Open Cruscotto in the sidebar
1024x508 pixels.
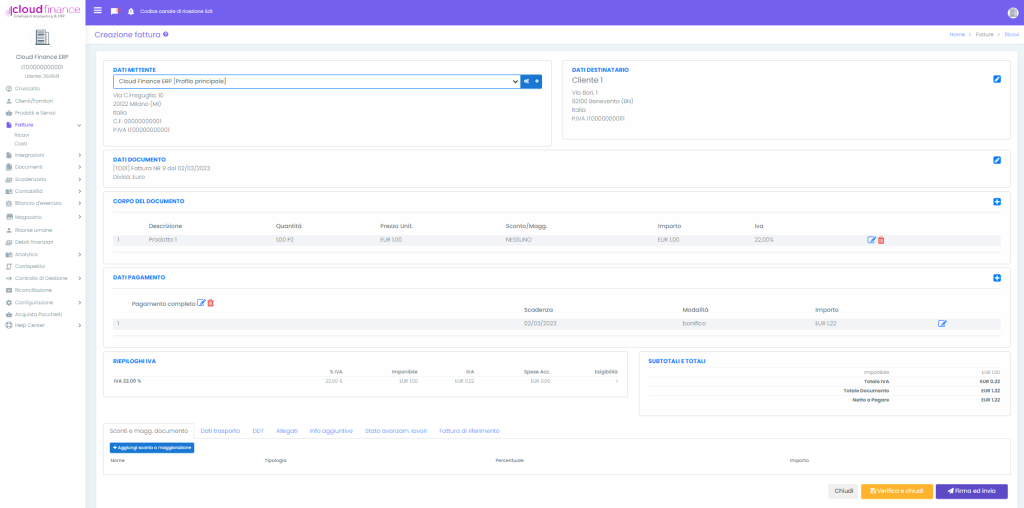tap(27, 88)
